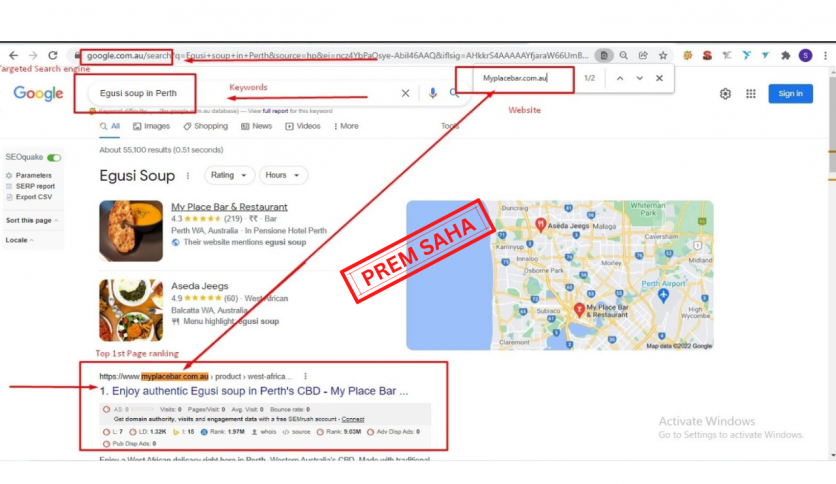Open My Place Bar & Restaurant listing
The image size is (836, 484).
(x=229, y=207)
